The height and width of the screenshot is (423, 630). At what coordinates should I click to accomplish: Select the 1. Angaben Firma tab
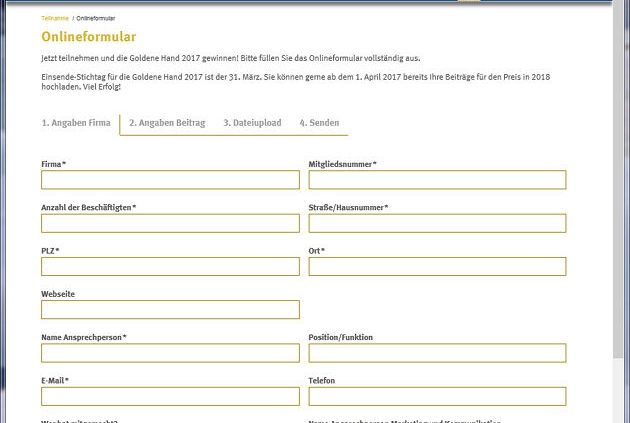point(76,123)
